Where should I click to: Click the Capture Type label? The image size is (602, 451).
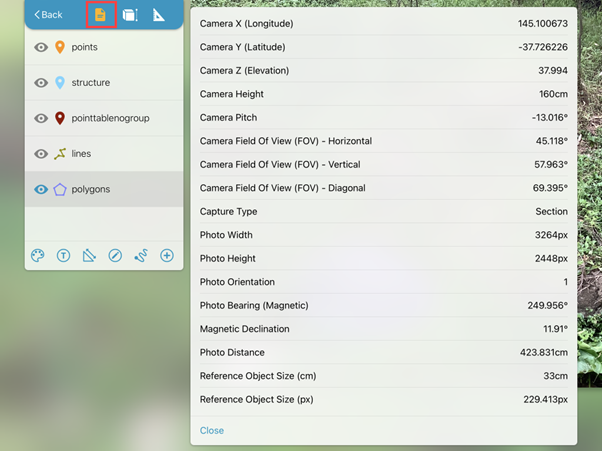228,211
